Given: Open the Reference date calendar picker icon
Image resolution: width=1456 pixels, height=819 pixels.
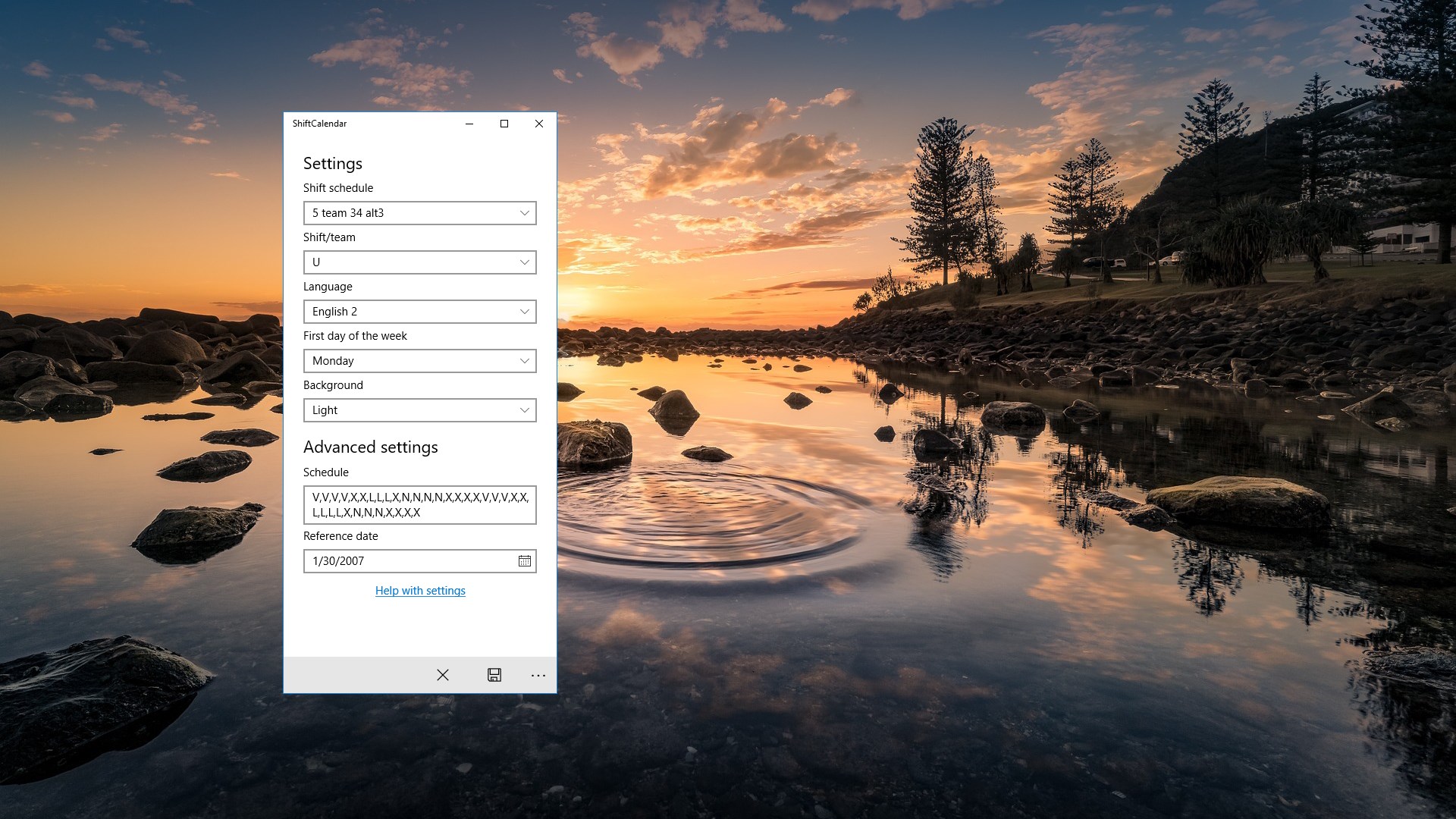Looking at the screenshot, I should point(525,561).
